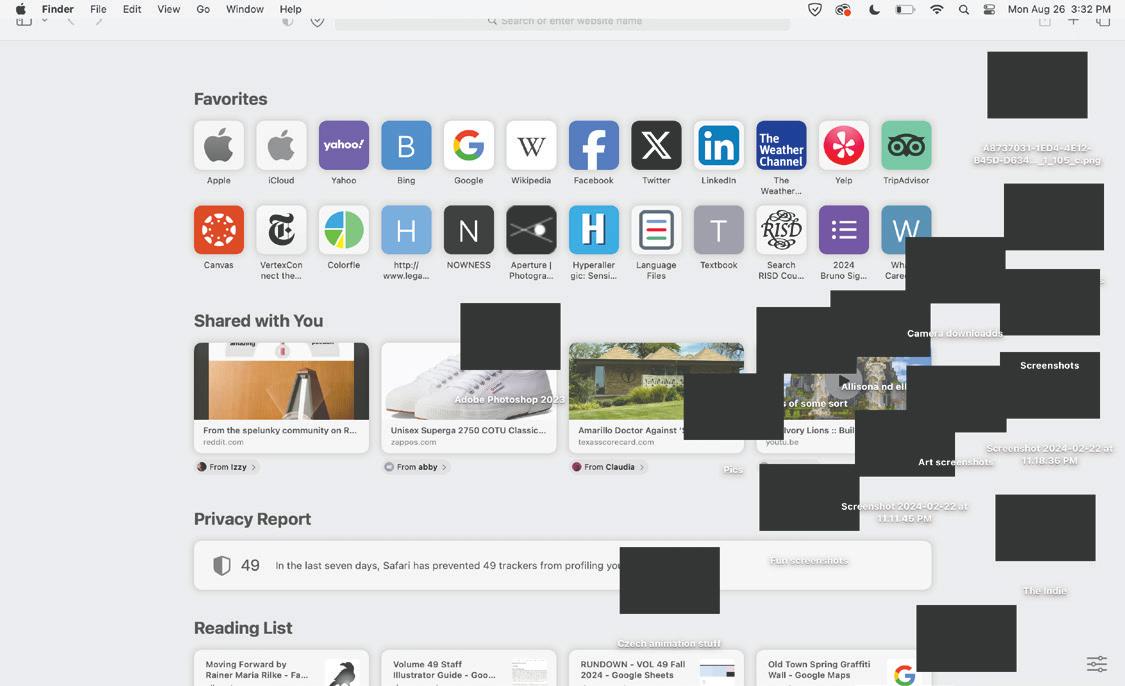This screenshot has width=1125, height=686.
Task: Select the Adobe Photoshop 2023 label
Action: click(x=509, y=399)
